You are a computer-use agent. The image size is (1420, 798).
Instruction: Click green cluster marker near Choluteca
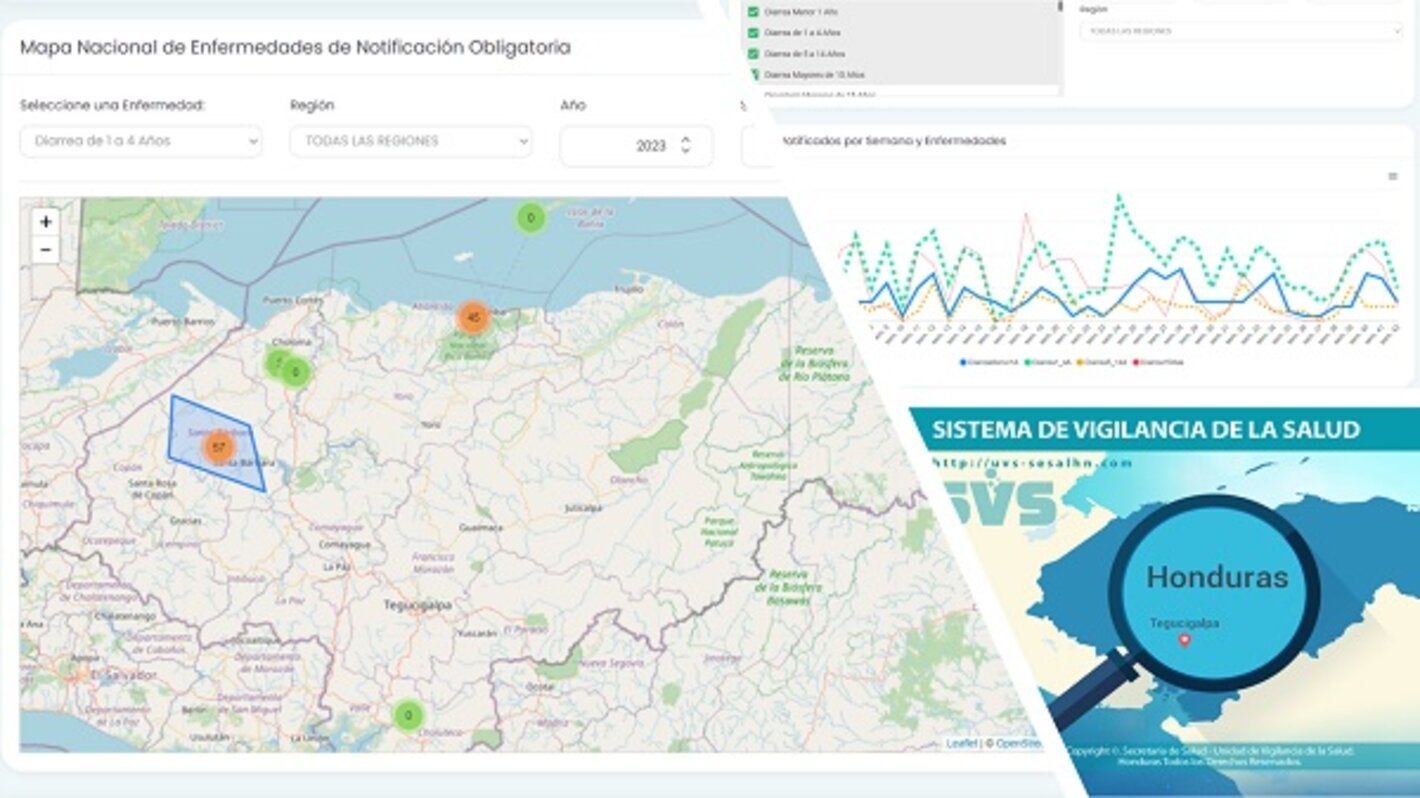(x=407, y=715)
